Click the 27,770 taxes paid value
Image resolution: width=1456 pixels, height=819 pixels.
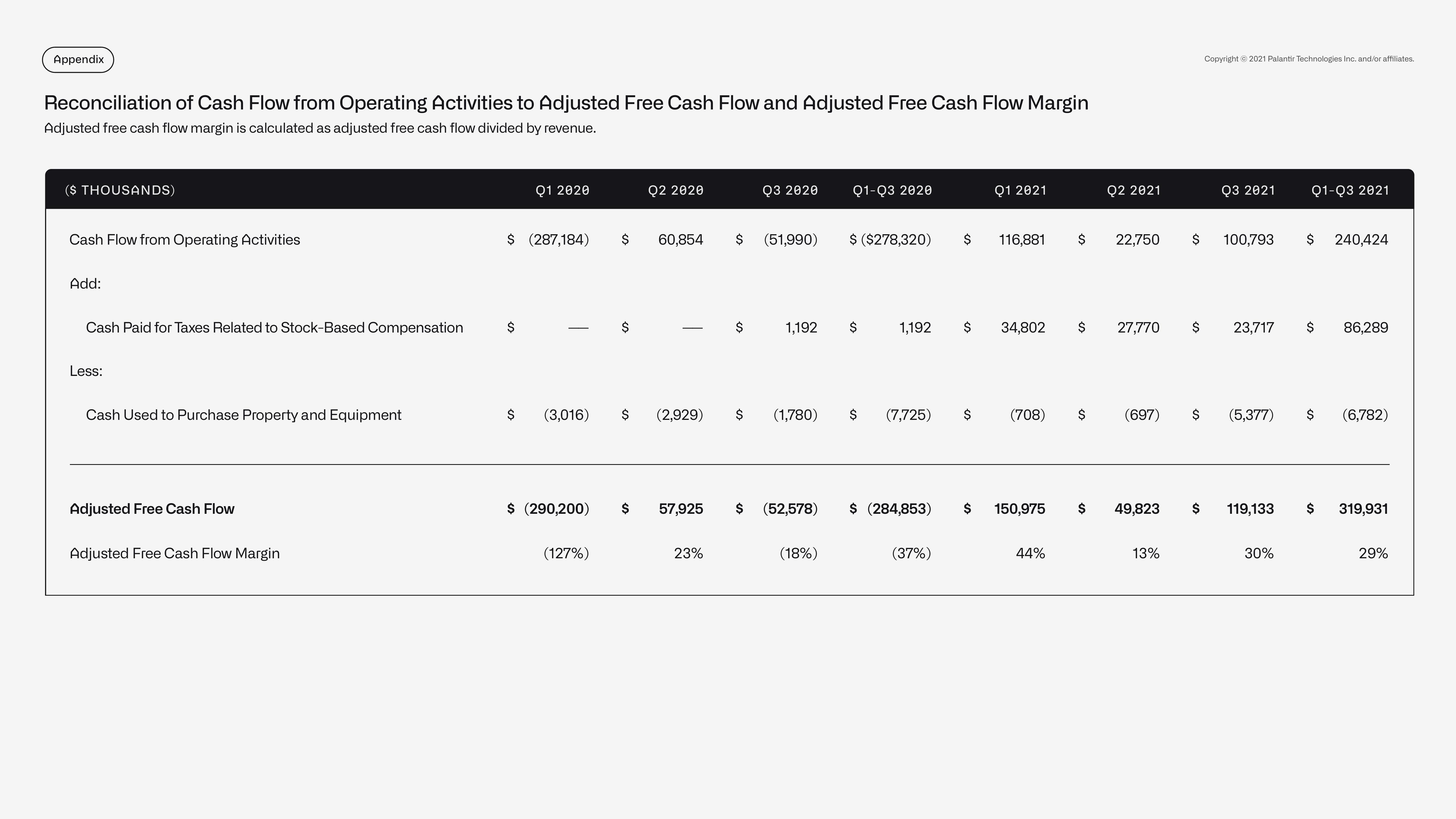click(1138, 328)
